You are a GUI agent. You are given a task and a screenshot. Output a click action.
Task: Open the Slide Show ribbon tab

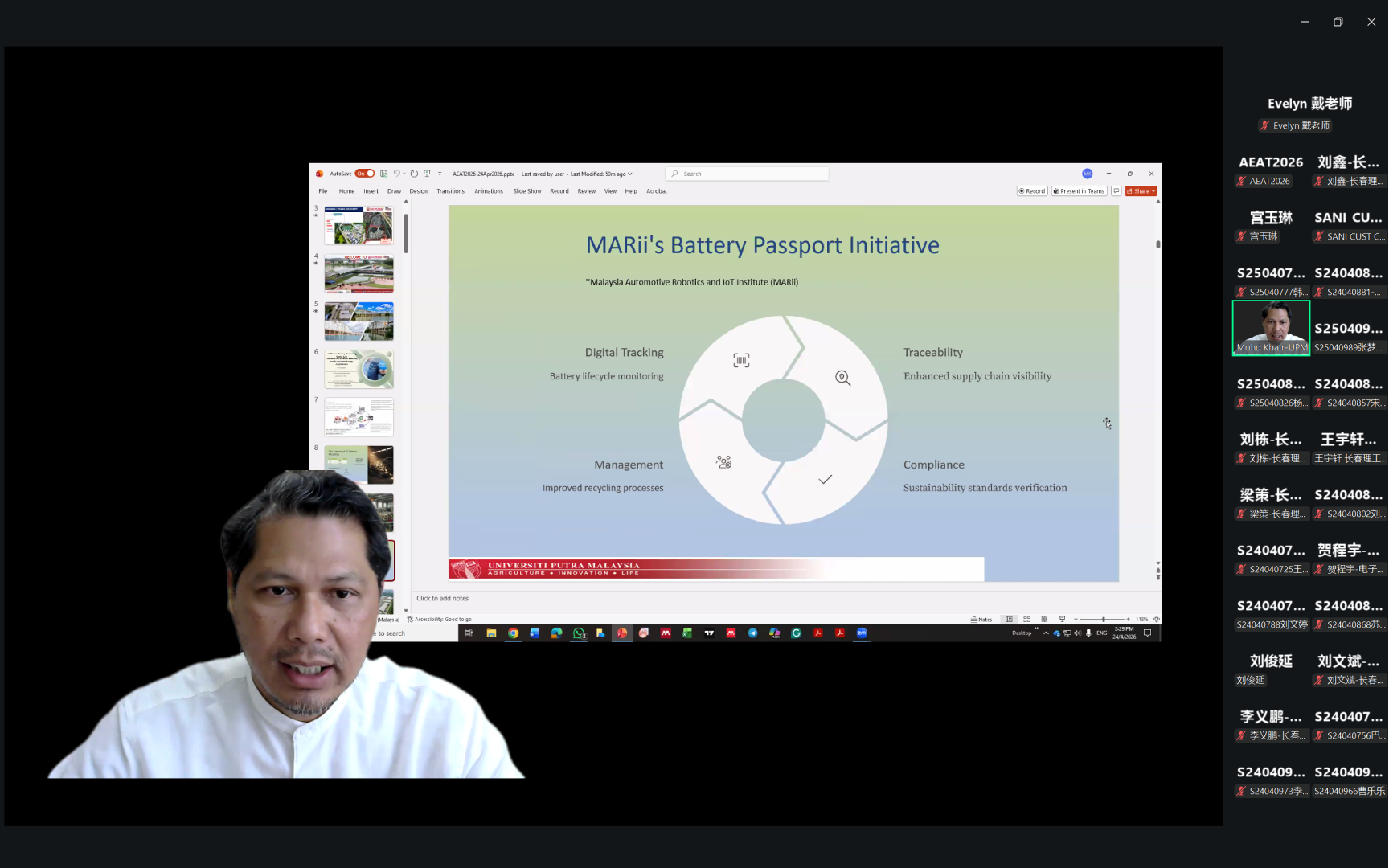pyautogui.click(x=527, y=191)
